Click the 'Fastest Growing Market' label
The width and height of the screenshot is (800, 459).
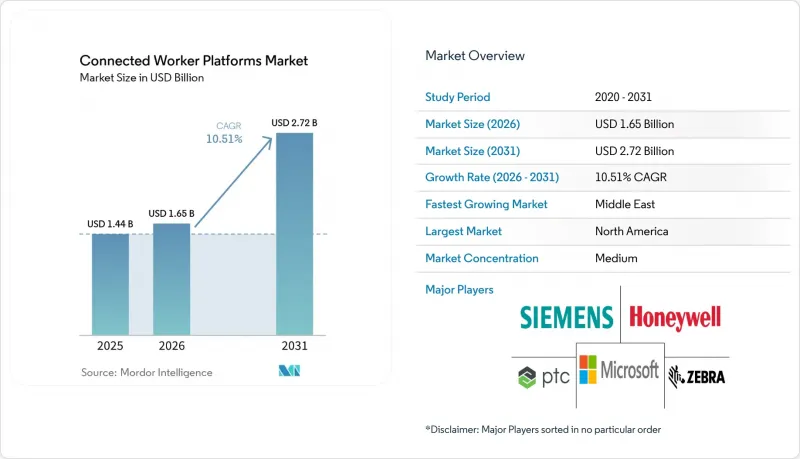tap(486, 205)
